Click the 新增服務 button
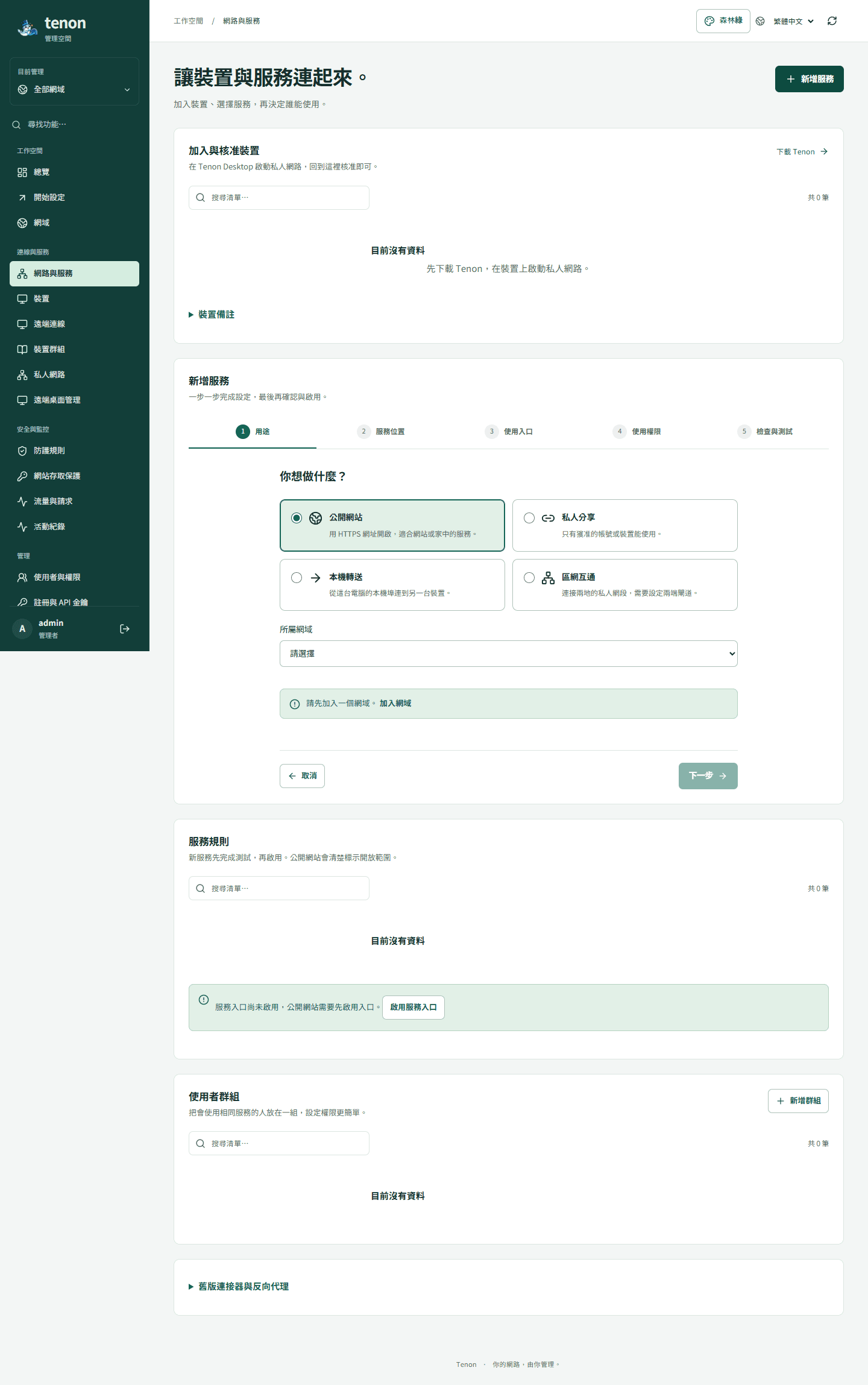Viewport: 868px width, 1385px height. (810, 79)
